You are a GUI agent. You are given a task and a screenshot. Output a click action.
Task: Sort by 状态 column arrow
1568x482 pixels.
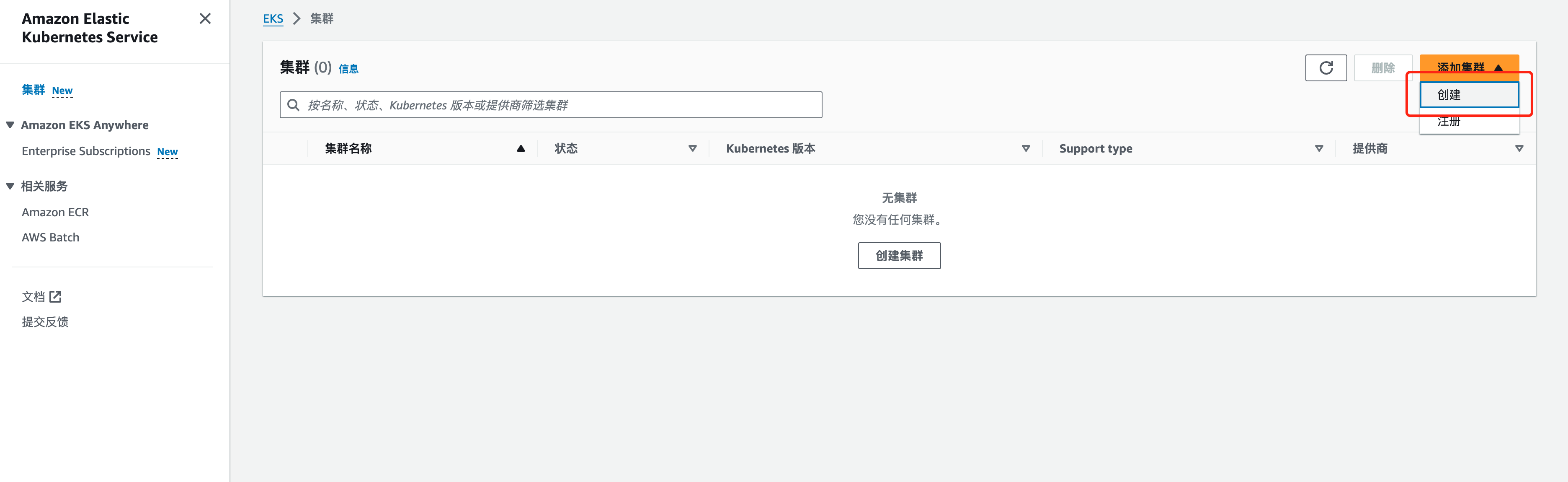[692, 149]
